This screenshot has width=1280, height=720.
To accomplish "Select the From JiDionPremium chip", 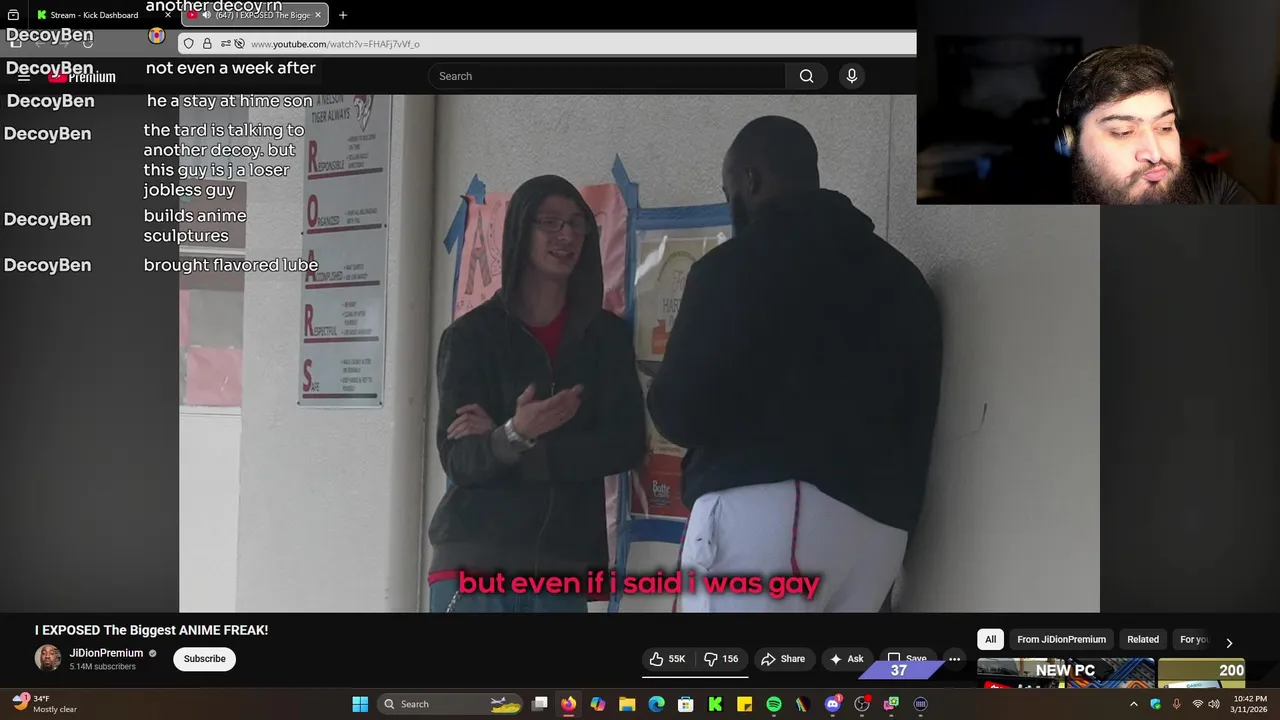I will (1061, 640).
